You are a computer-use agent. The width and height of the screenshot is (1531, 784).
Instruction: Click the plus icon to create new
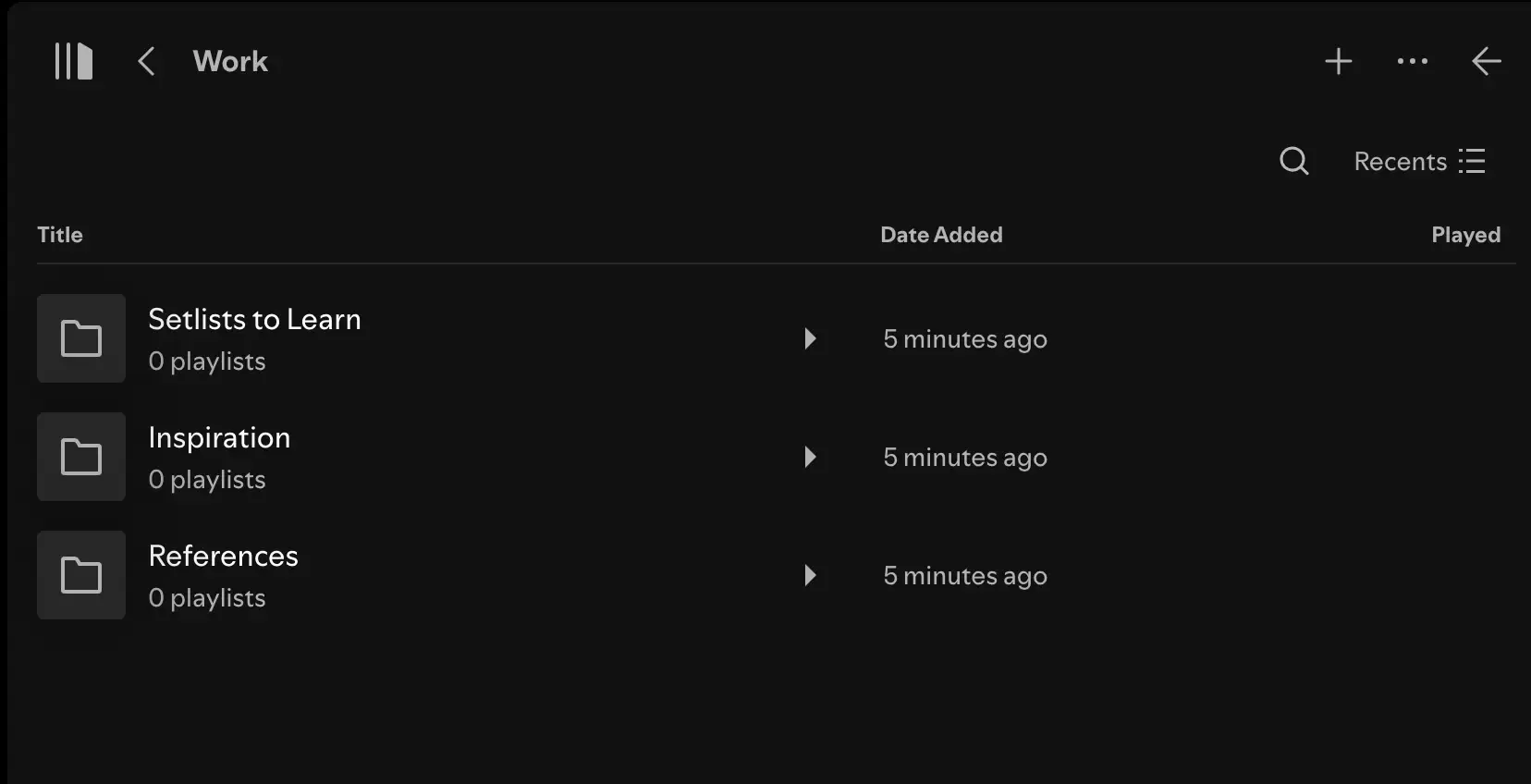pyautogui.click(x=1338, y=61)
